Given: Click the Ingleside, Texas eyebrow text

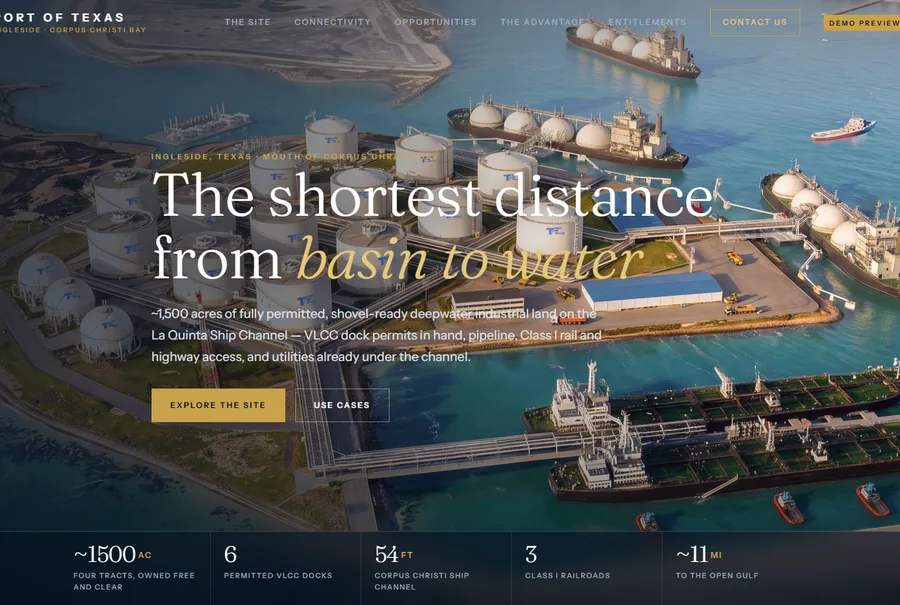Looking at the screenshot, I should tap(294, 156).
